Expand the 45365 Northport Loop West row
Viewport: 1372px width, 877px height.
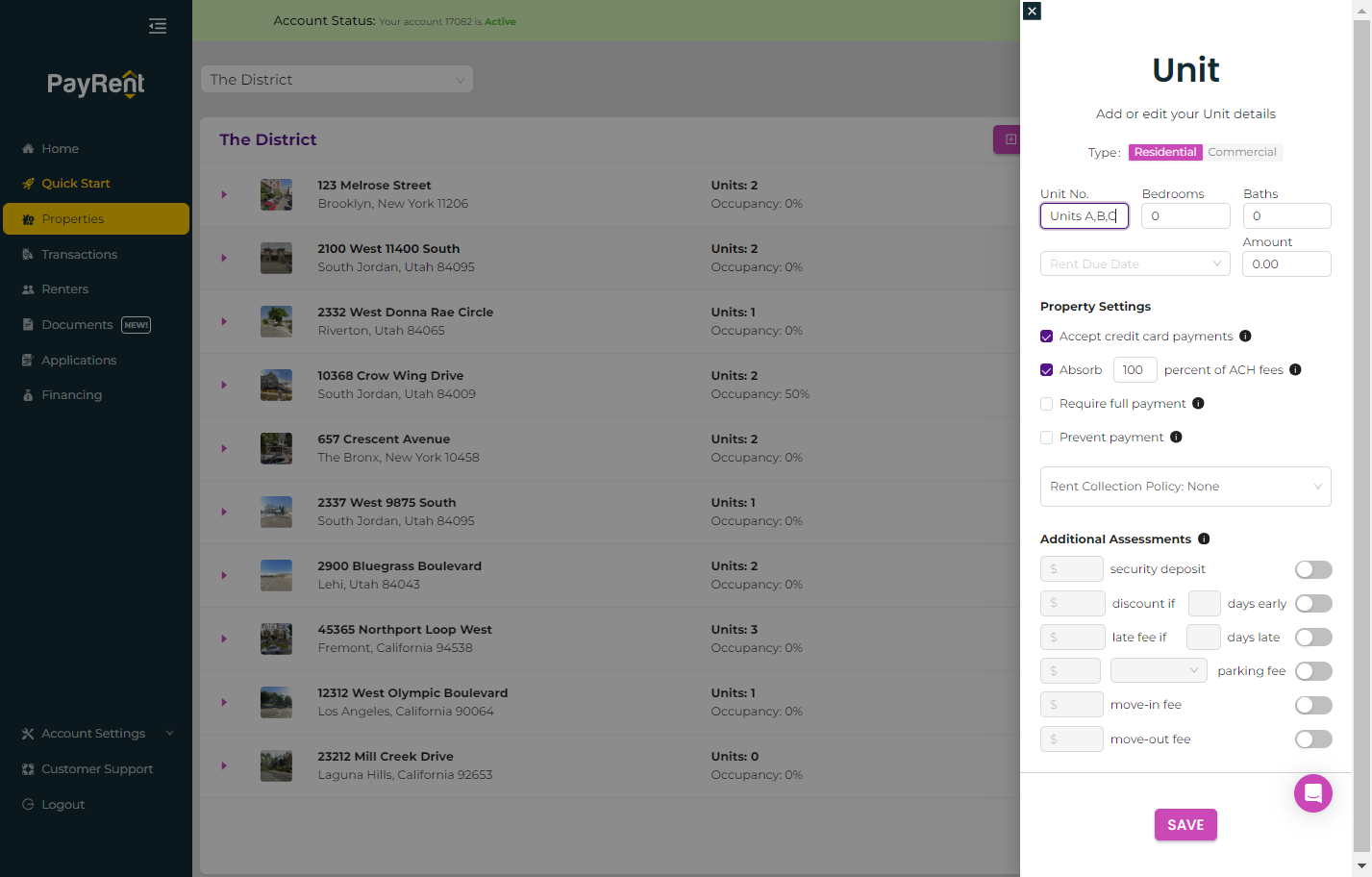(224, 639)
